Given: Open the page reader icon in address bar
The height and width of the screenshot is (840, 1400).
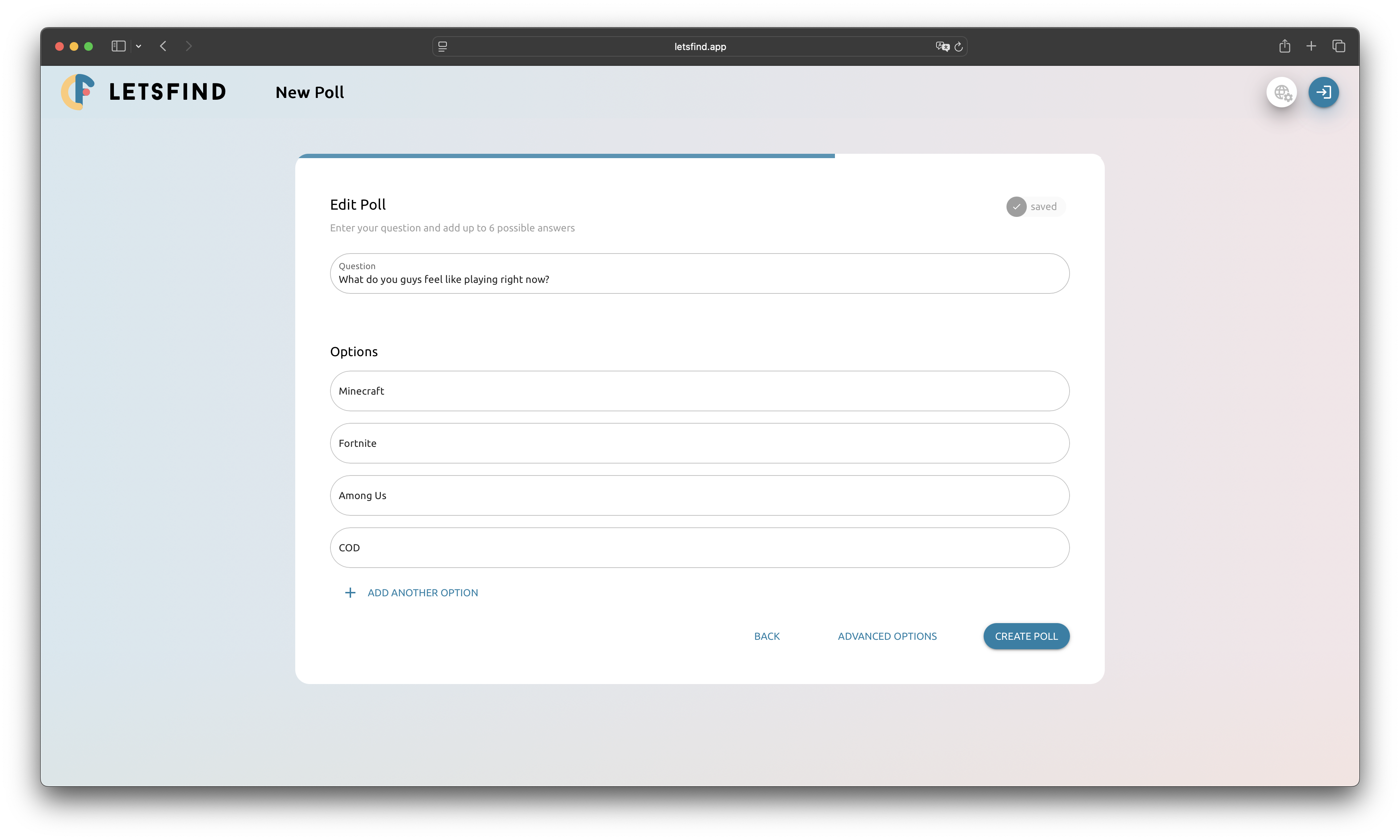Looking at the screenshot, I should point(442,46).
